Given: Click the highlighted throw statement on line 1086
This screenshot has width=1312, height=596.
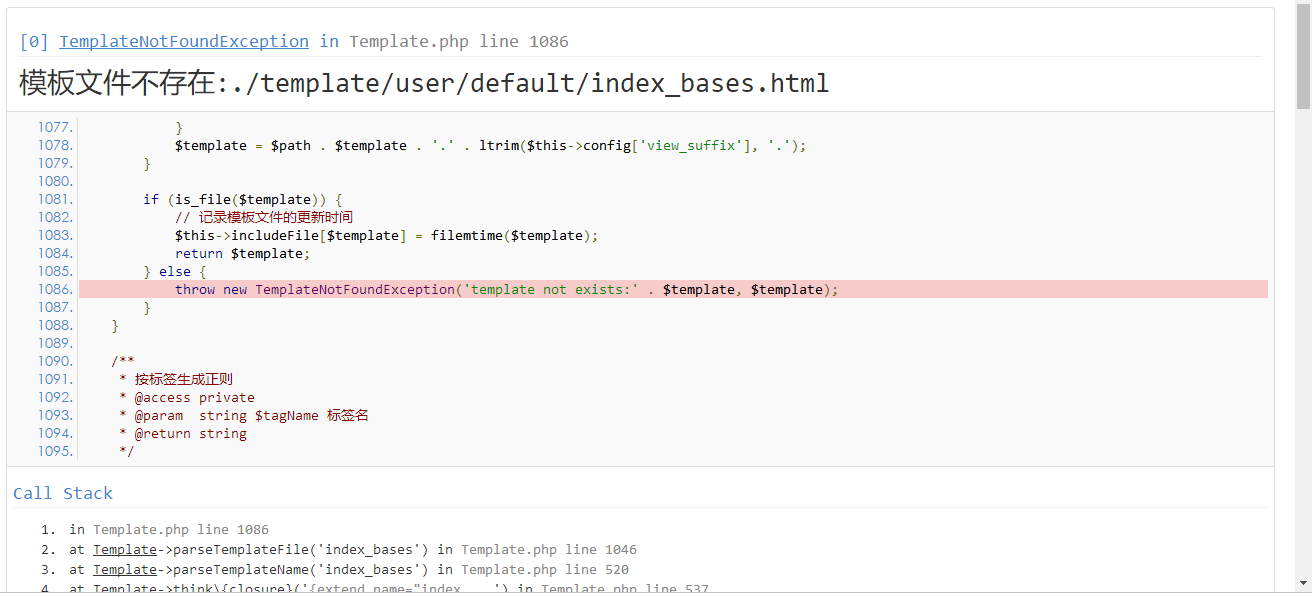Looking at the screenshot, I should click(x=506, y=289).
